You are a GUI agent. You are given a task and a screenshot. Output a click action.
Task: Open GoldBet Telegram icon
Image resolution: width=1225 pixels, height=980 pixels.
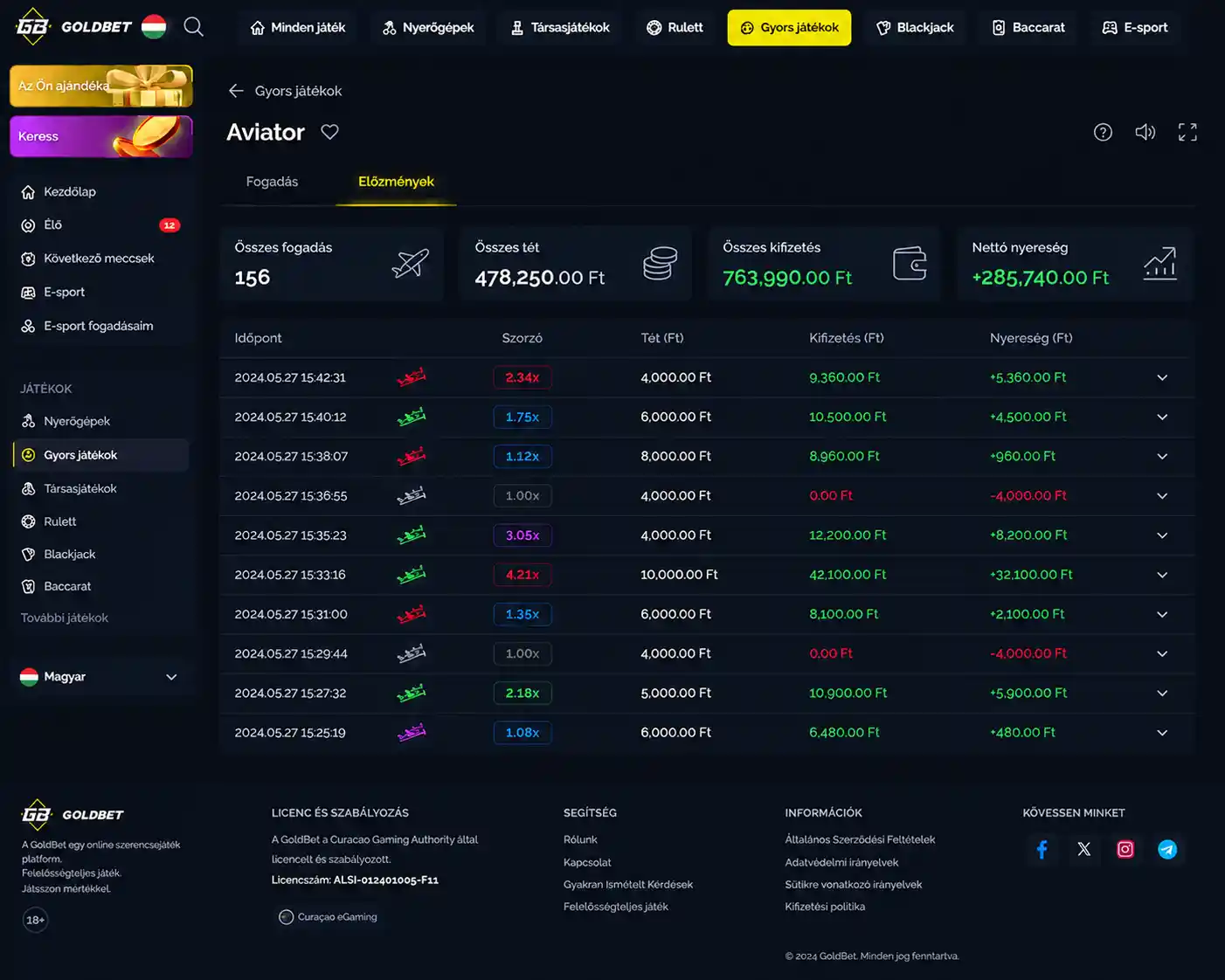(x=1167, y=849)
